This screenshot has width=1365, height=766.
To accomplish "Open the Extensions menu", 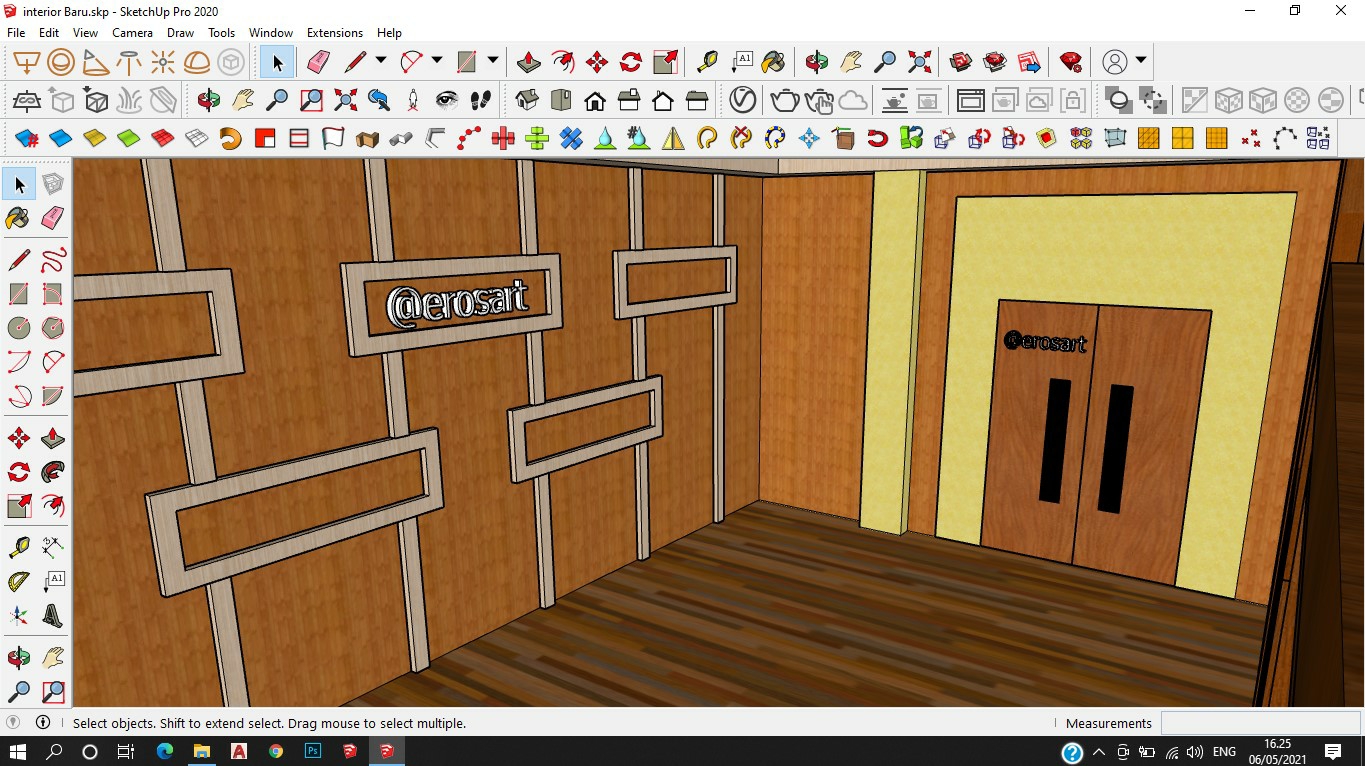I will click(335, 33).
